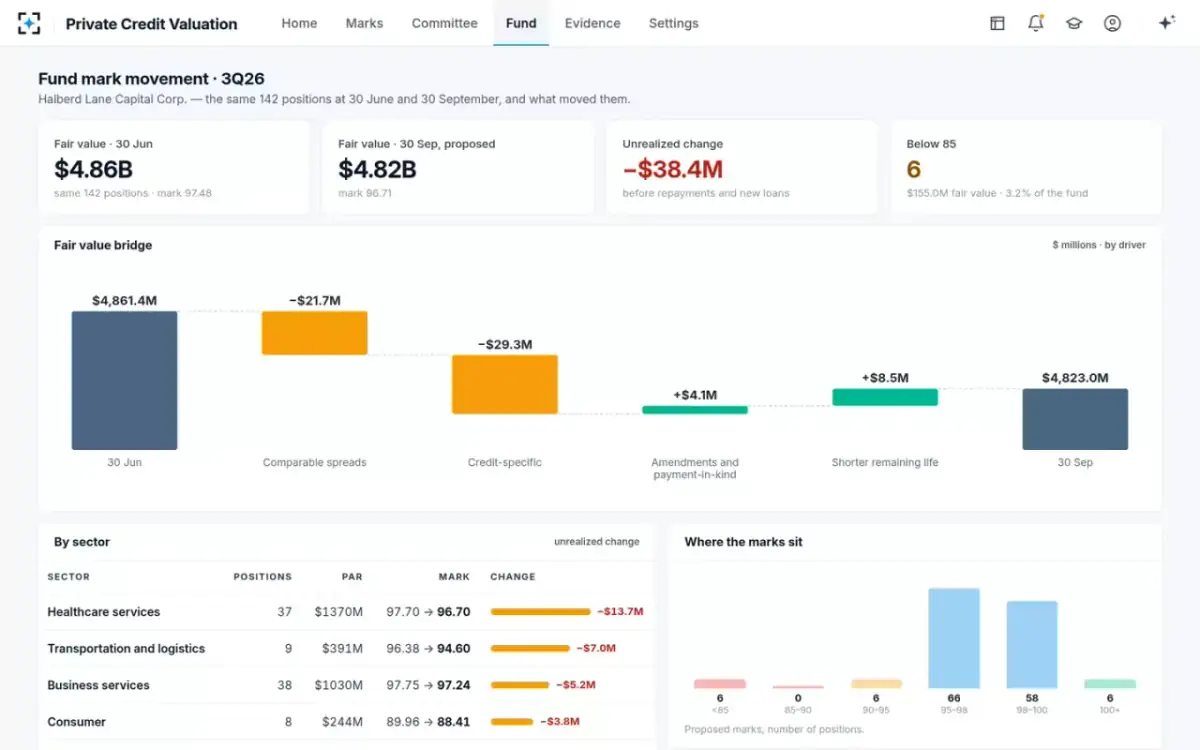Select the Fair value 30 Jun card
The height and width of the screenshot is (750, 1200).
(174, 167)
